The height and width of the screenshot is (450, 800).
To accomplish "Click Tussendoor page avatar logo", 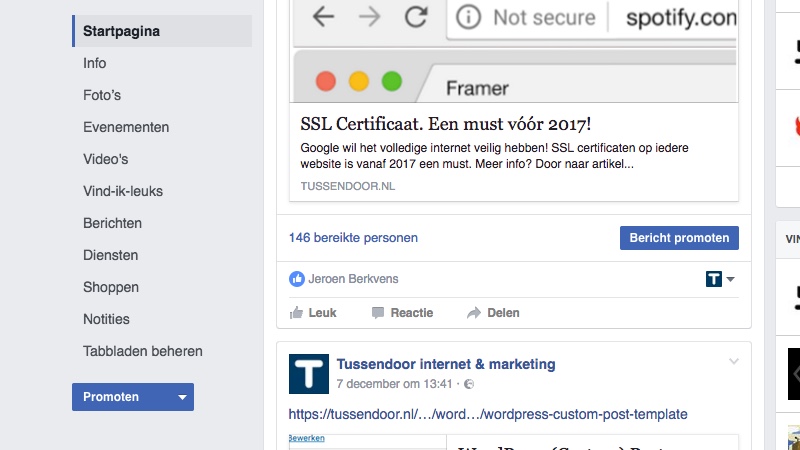I will click(309, 374).
